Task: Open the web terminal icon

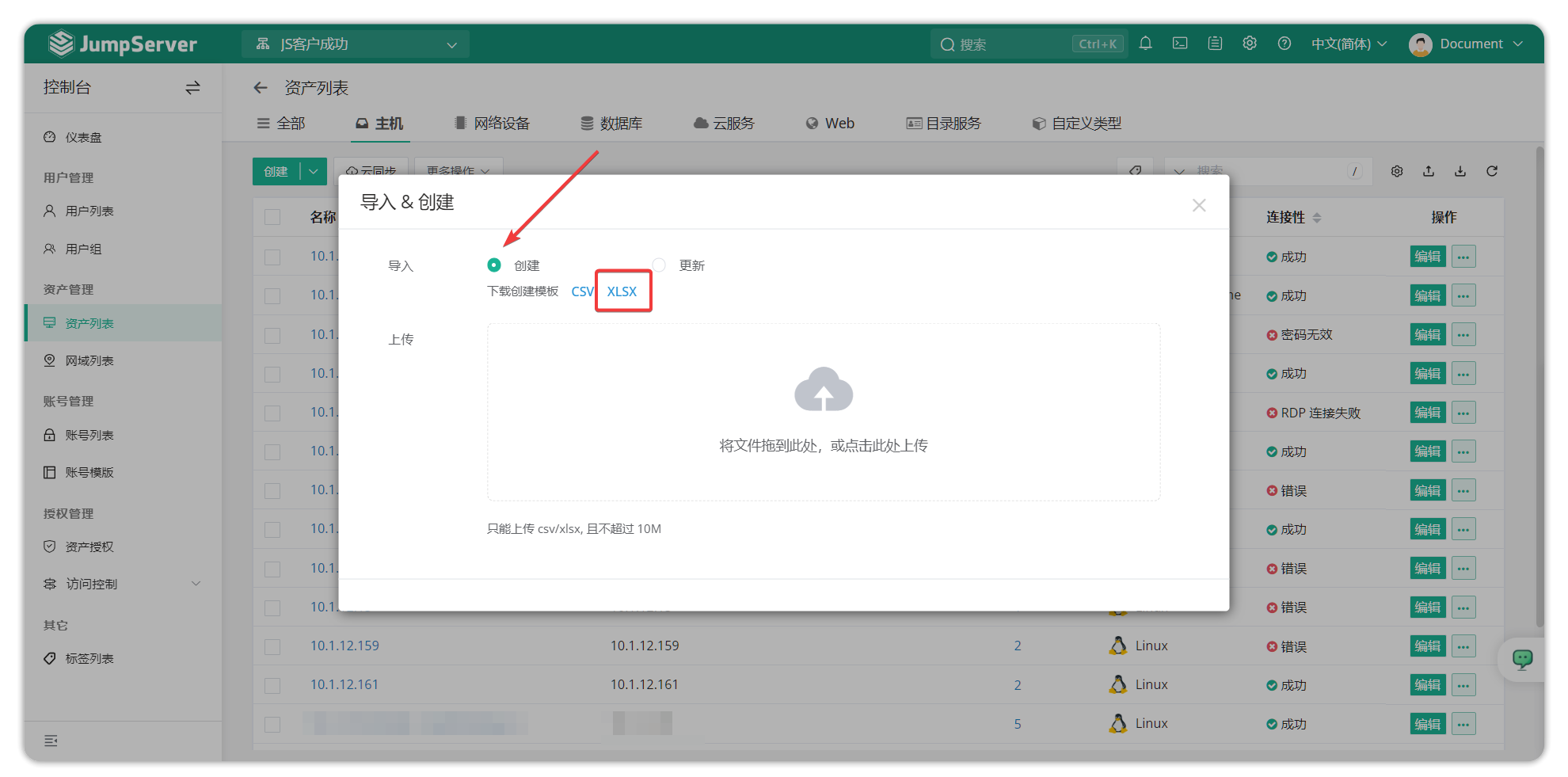Action: click(x=1180, y=44)
